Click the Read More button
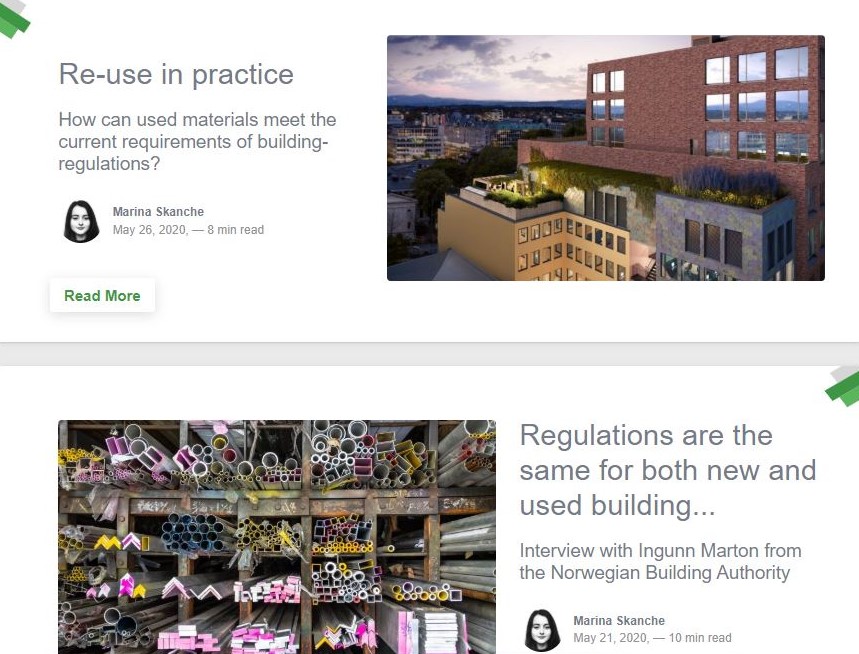The image size is (859, 654). [102, 296]
